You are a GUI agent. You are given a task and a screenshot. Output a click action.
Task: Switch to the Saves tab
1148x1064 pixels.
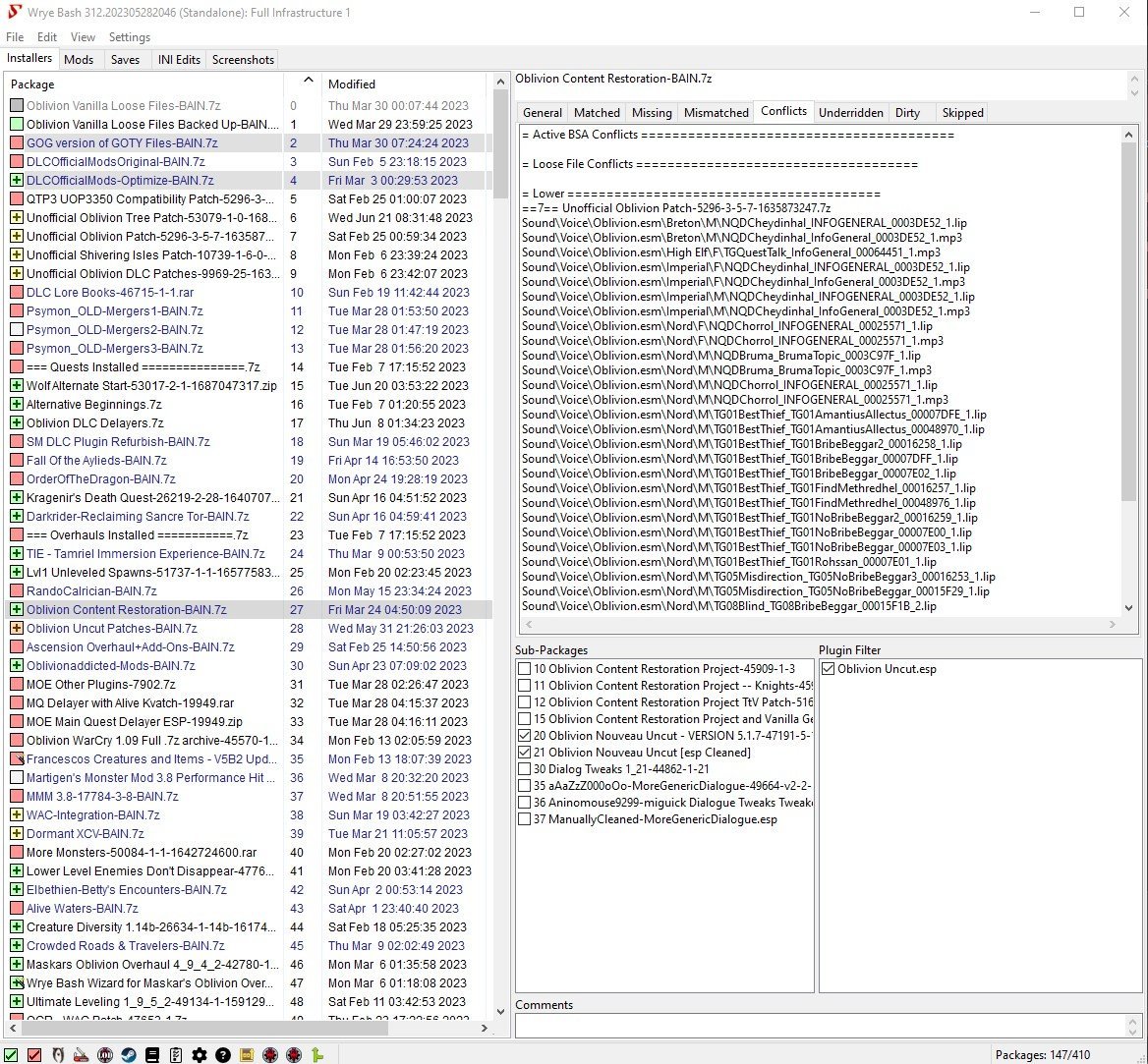(125, 60)
